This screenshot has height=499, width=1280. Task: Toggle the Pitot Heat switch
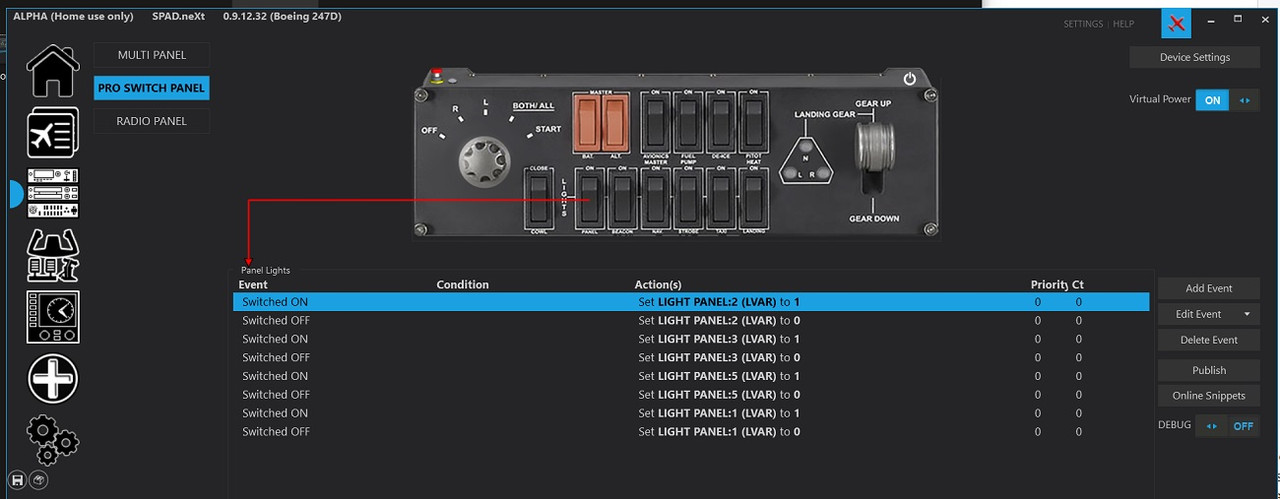click(x=753, y=121)
